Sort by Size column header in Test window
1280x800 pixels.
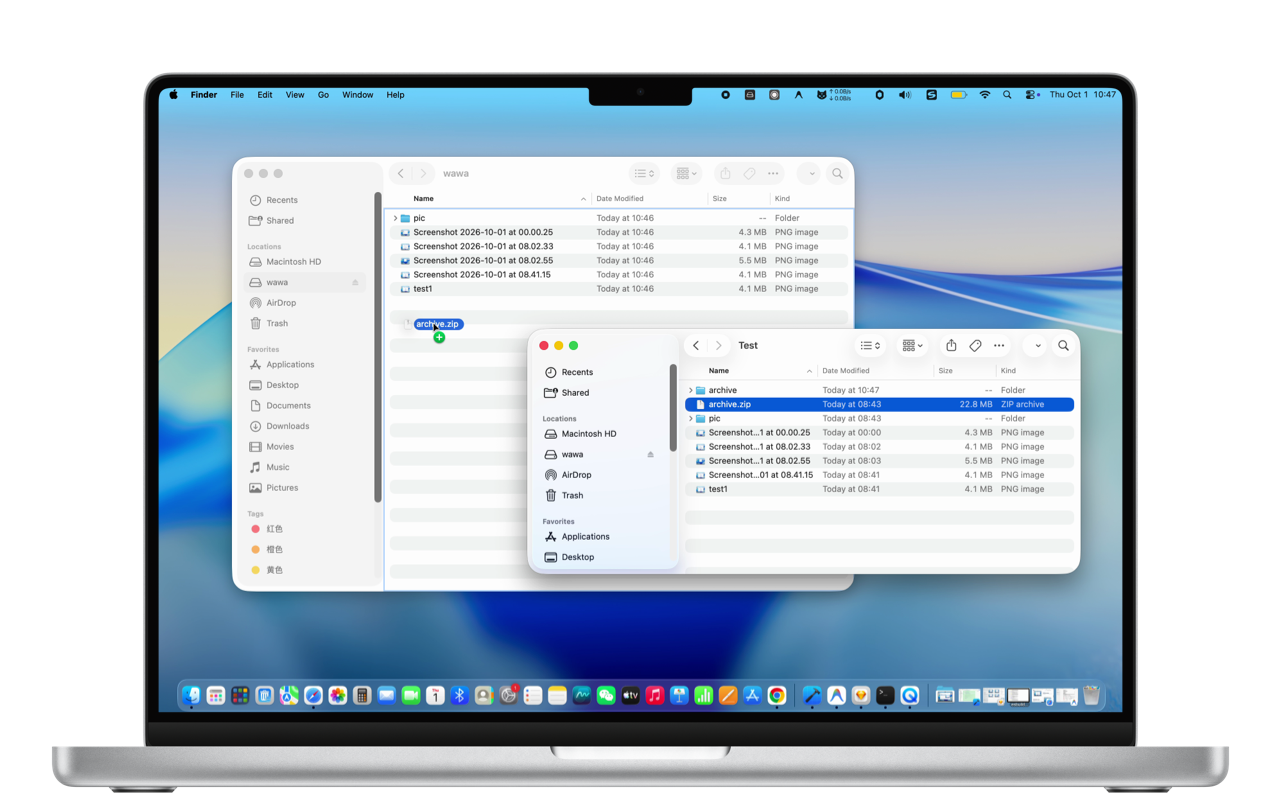(x=945, y=371)
